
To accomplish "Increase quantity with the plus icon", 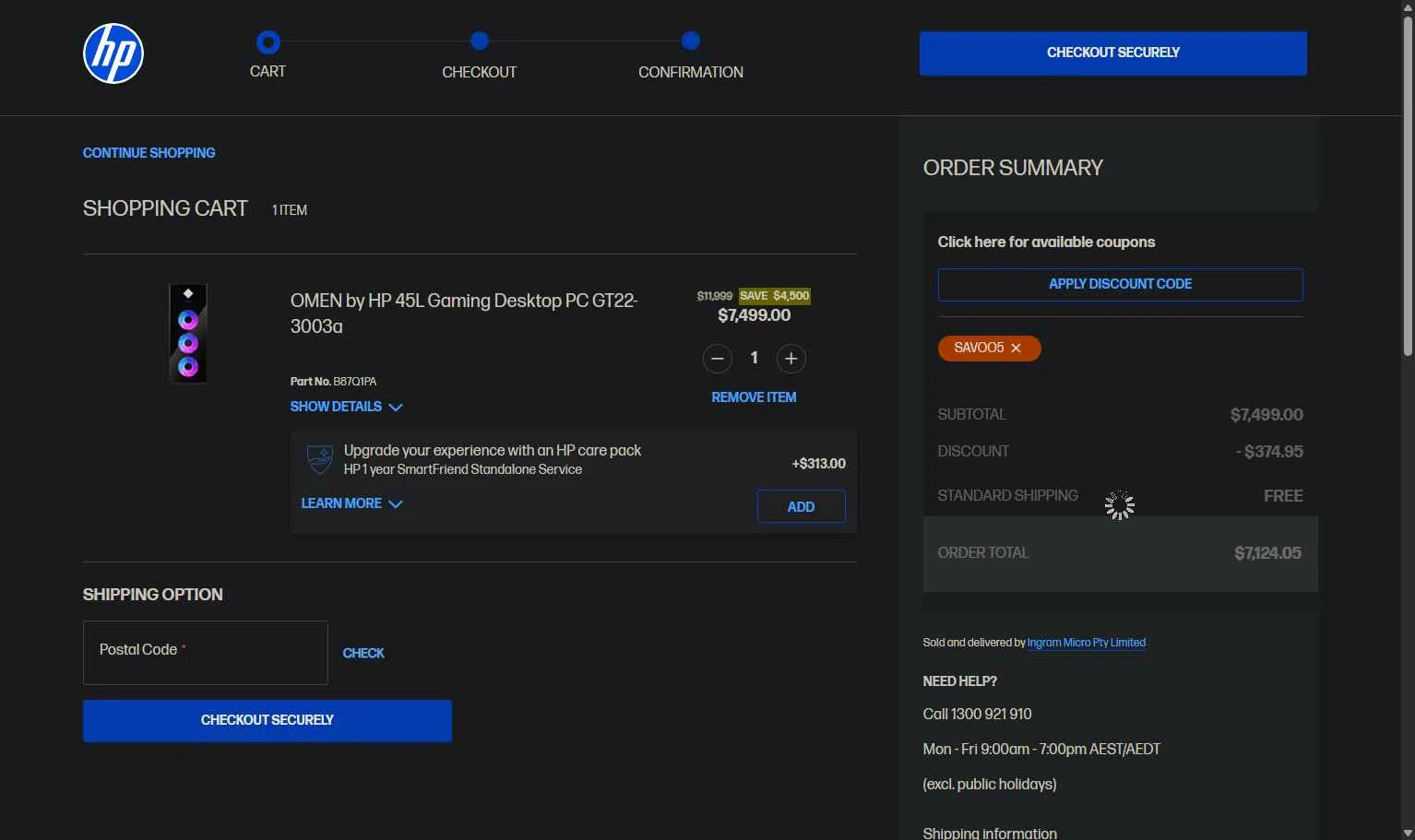I will pyautogui.click(x=791, y=359).
